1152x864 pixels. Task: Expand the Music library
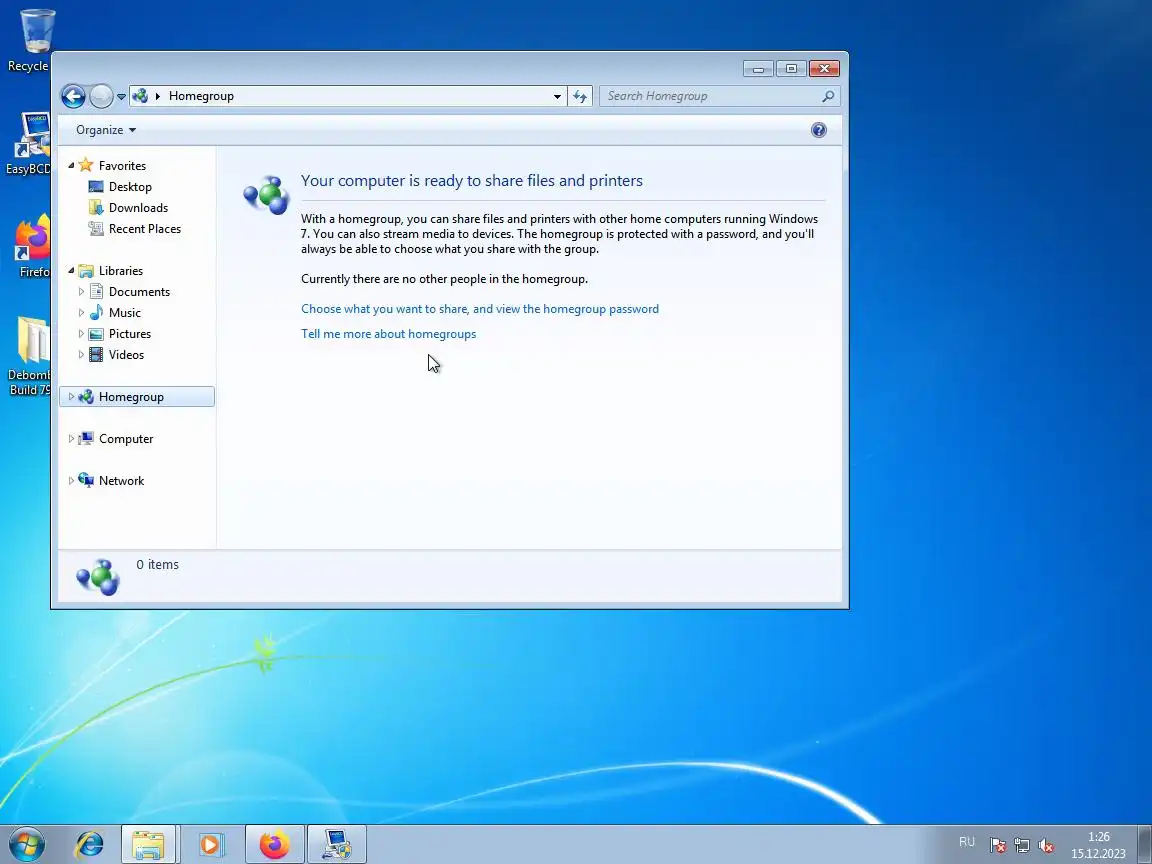(x=81, y=313)
